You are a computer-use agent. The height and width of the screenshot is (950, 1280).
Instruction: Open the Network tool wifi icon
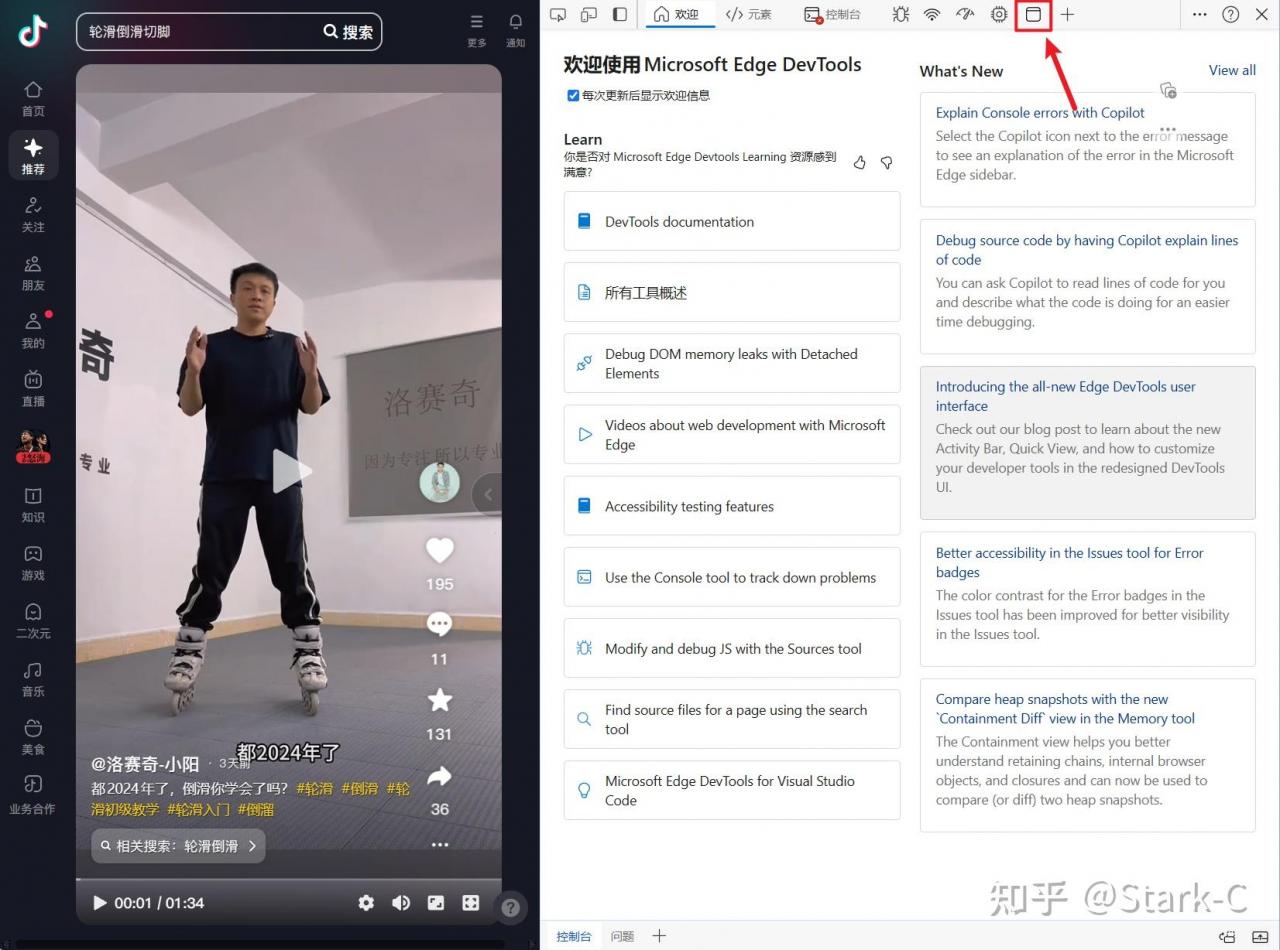click(x=932, y=14)
